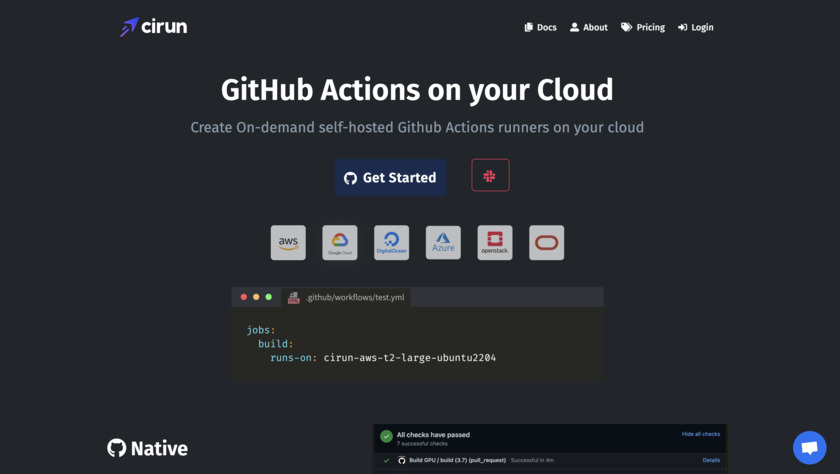Click the runs-on label text in code
Screen dimensions: 840x474
click(x=294, y=358)
